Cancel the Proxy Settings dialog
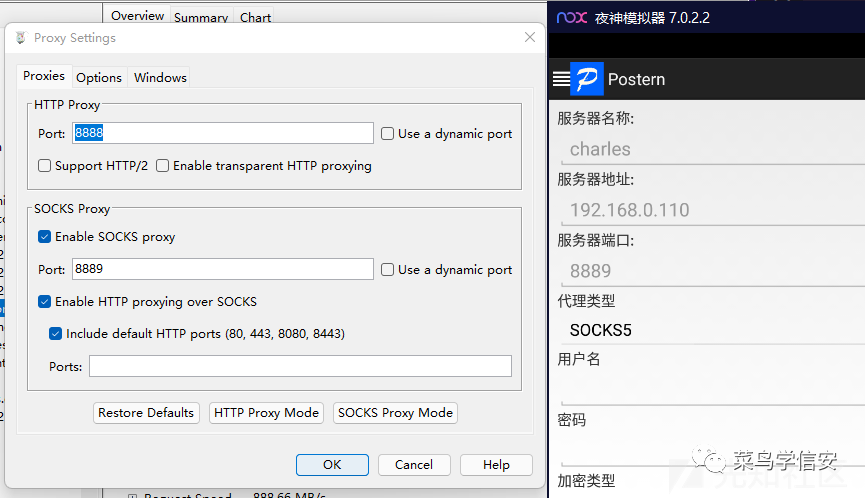The image size is (865, 498). click(x=414, y=465)
